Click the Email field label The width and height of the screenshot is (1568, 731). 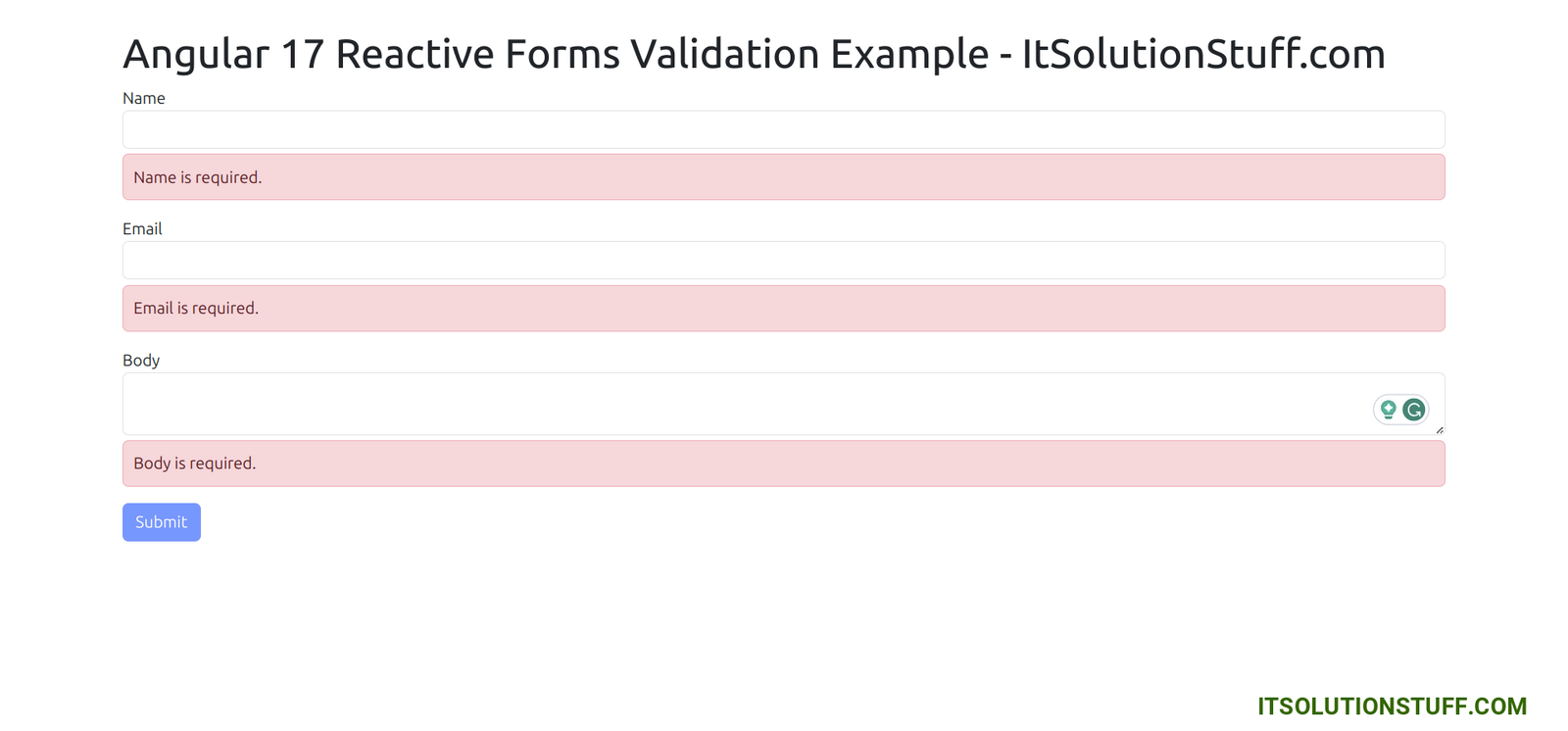pos(142,228)
